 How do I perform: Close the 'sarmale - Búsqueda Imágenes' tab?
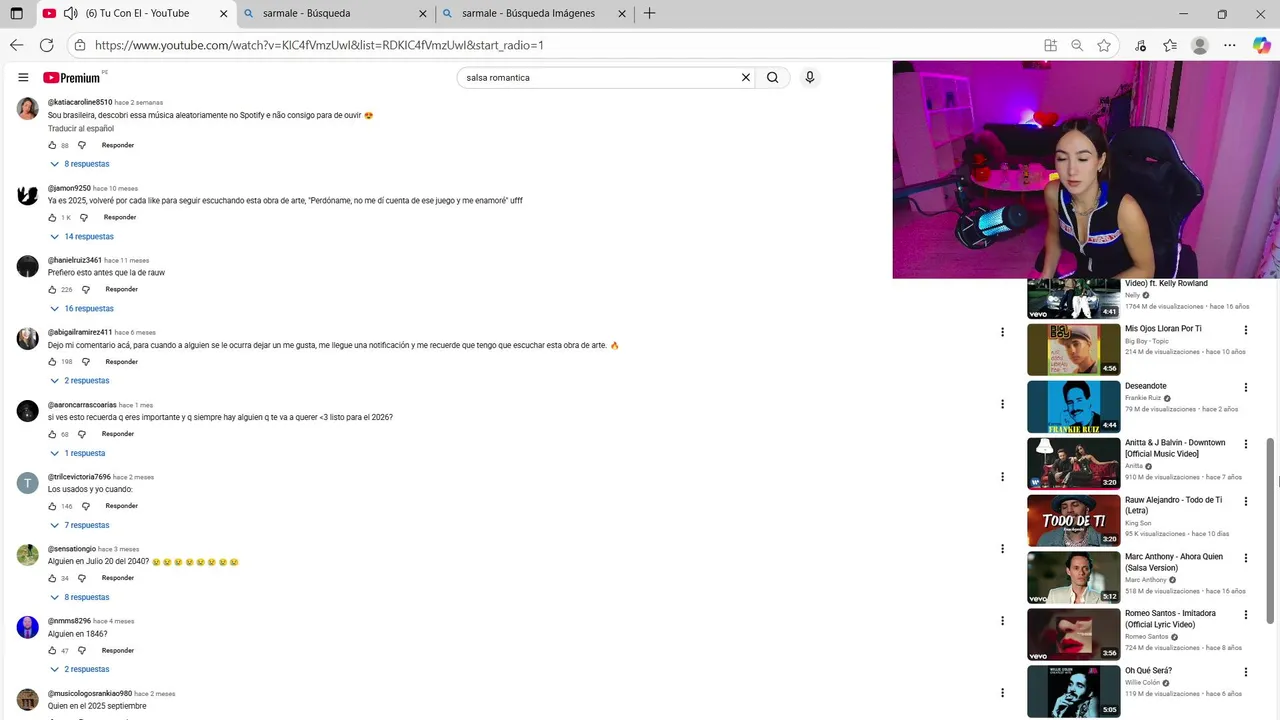point(622,14)
